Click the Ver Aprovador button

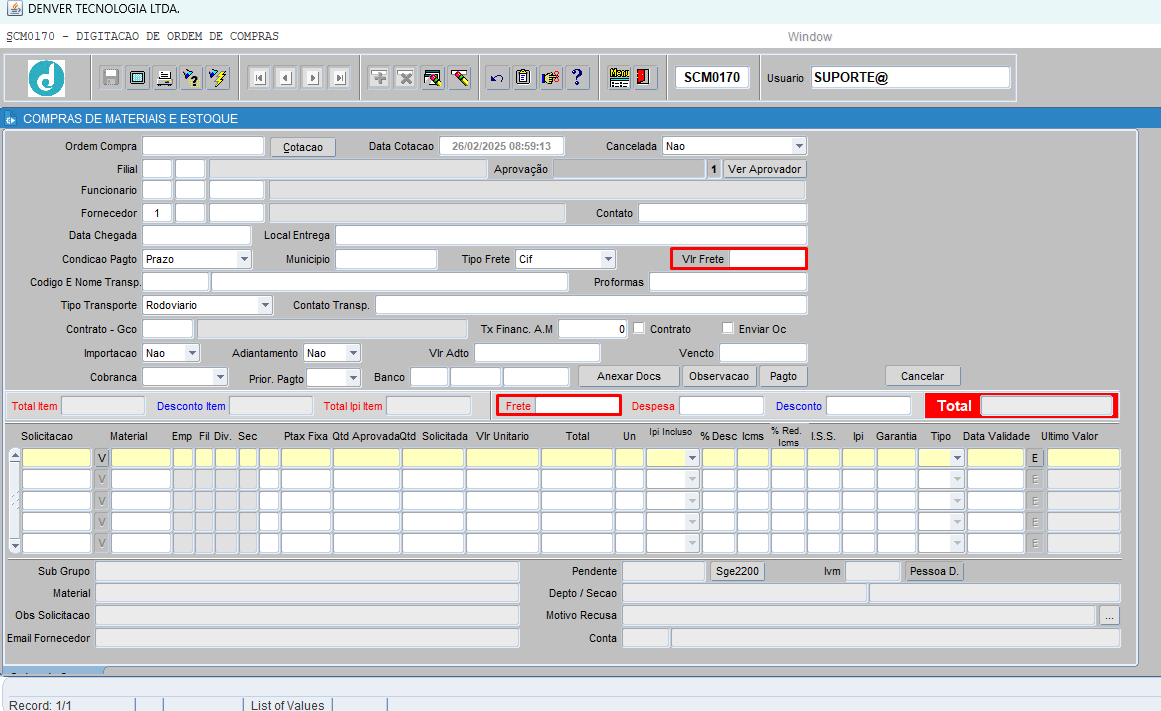click(764, 169)
